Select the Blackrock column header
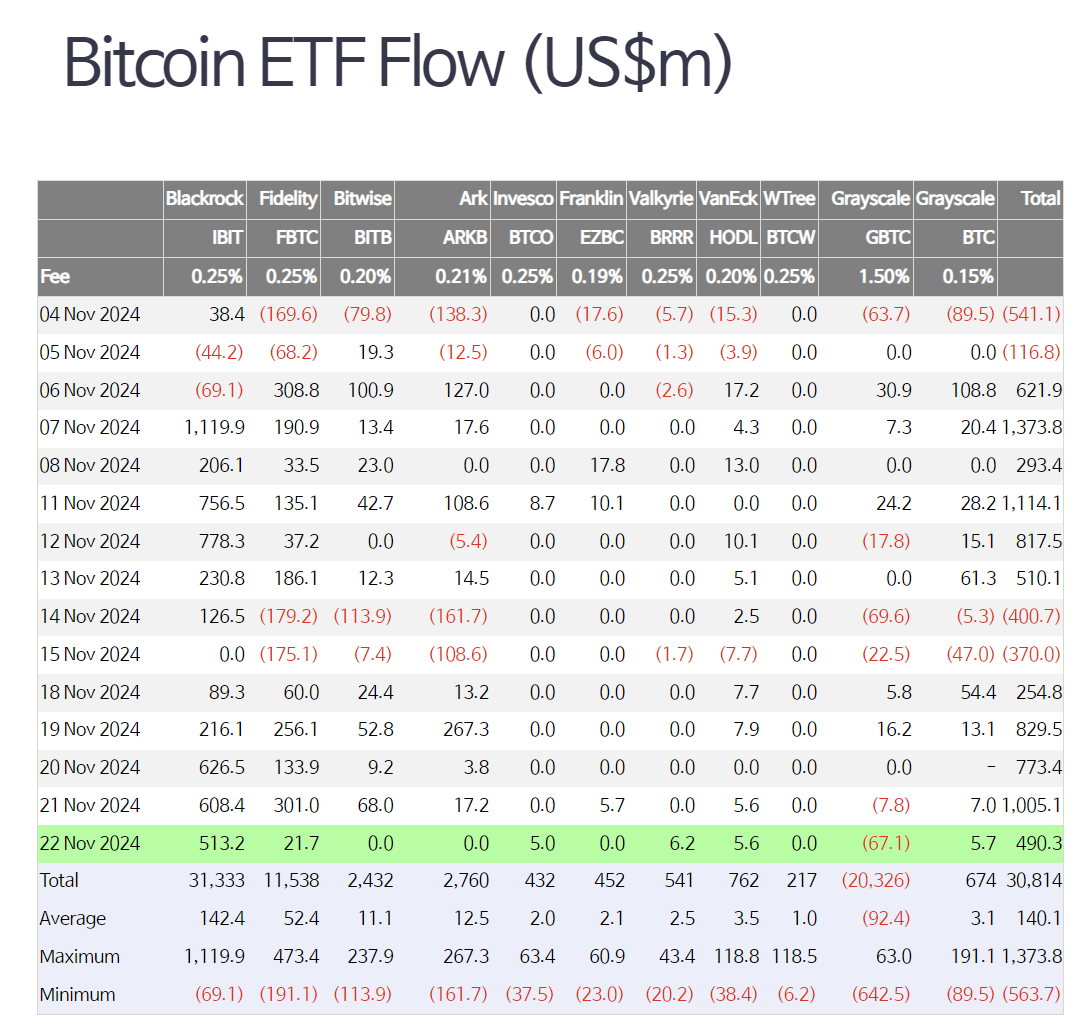The image size is (1087, 1029). [205, 199]
